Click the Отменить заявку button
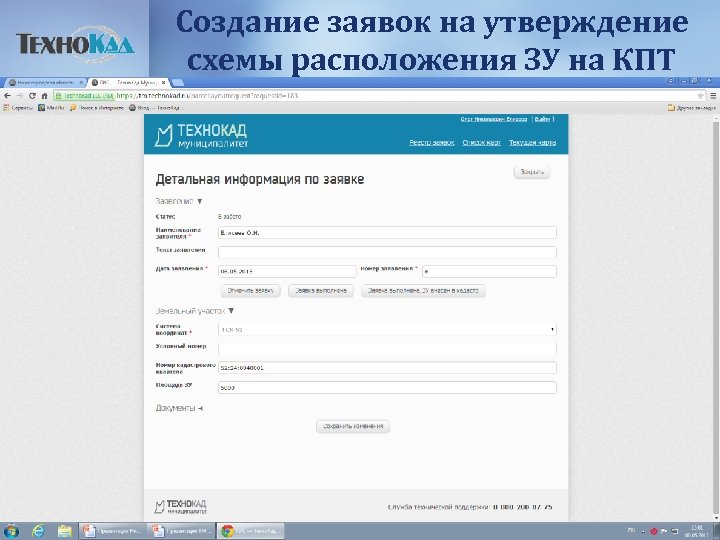The height and width of the screenshot is (540, 720). tap(251, 291)
